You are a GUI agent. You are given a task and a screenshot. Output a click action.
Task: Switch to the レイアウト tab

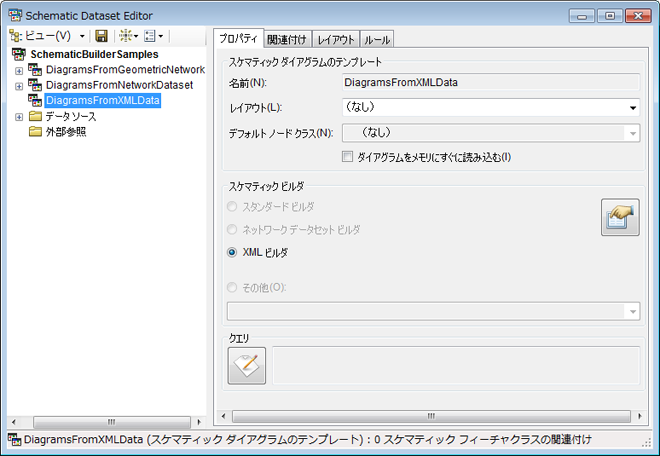(336, 40)
